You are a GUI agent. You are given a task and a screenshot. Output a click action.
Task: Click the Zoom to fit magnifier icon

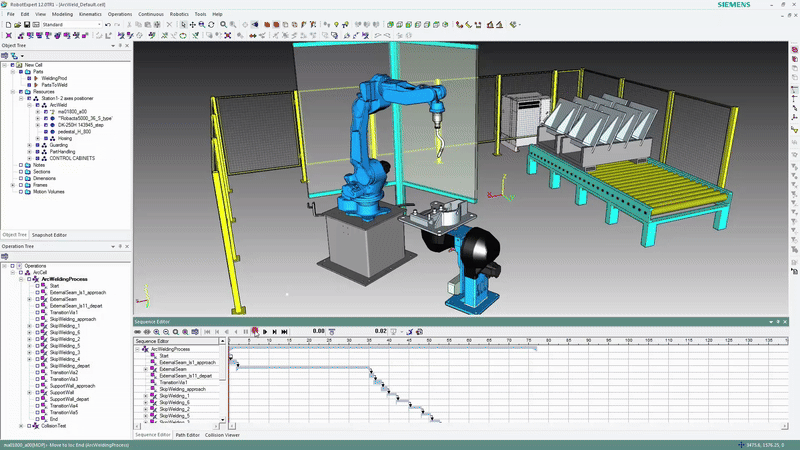pyautogui.click(x=223, y=24)
